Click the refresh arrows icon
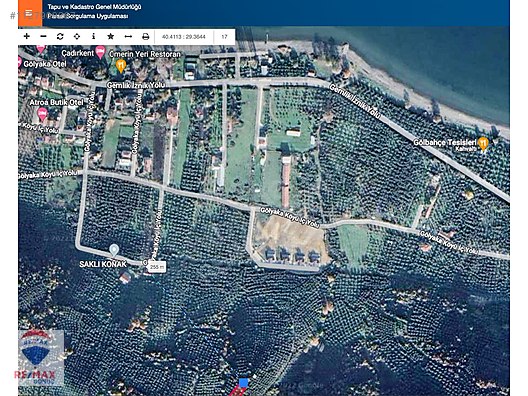The width and height of the screenshot is (528, 396). [x=60, y=36]
